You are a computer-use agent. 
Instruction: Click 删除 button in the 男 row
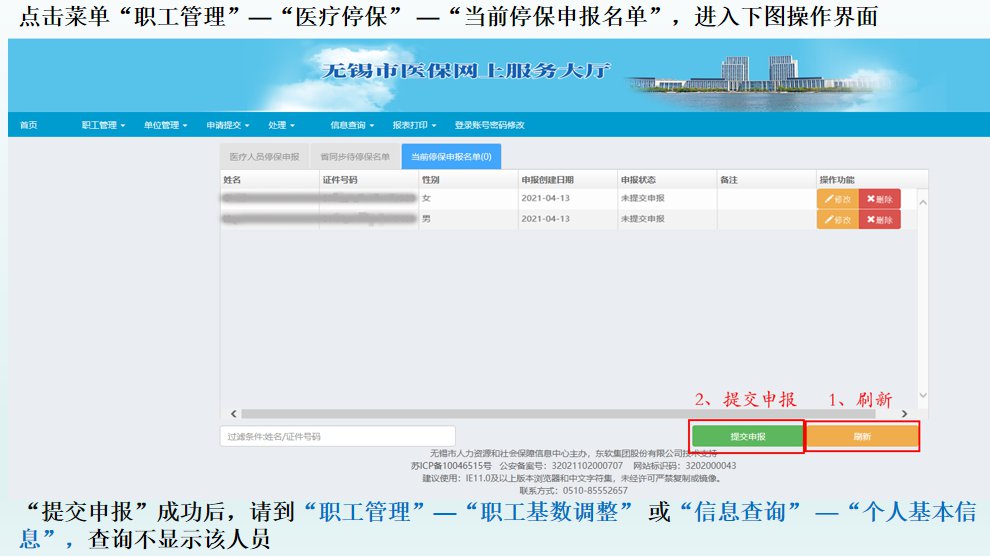coord(880,219)
